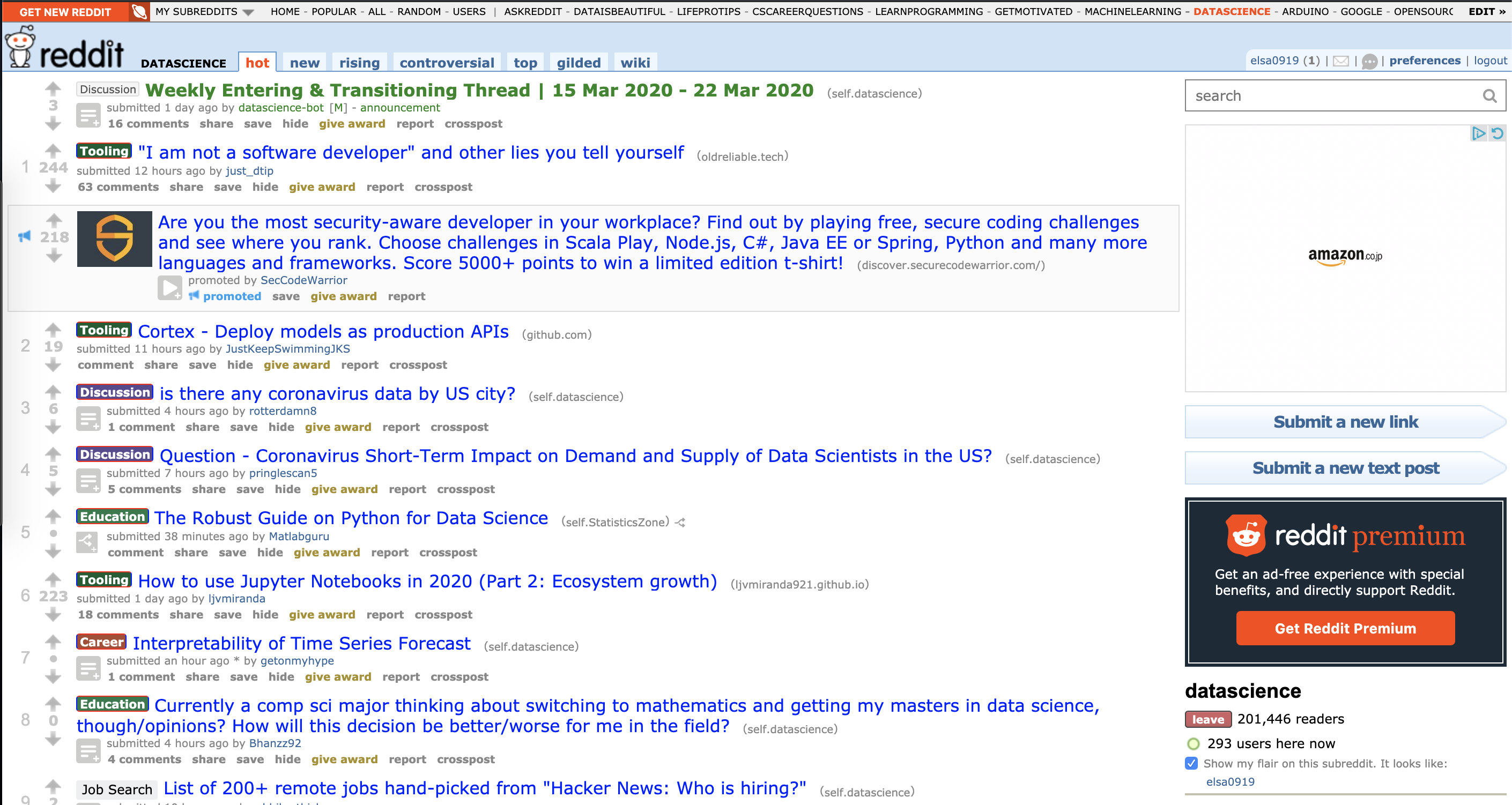Click the Get Reddit Premium button
This screenshot has height=805, width=1512.
click(x=1345, y=628)
